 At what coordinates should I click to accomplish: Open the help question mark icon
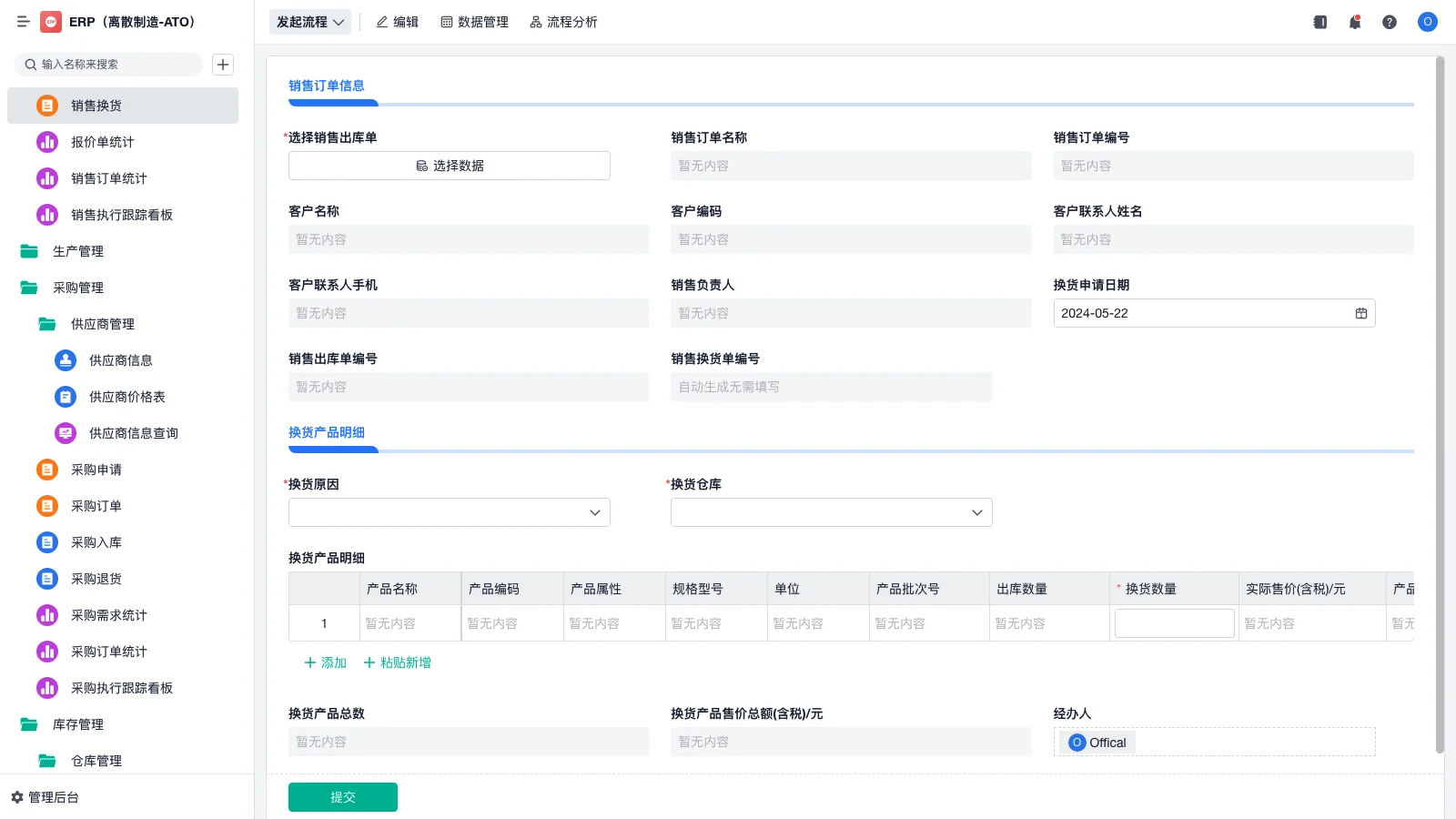(1390, 22)
